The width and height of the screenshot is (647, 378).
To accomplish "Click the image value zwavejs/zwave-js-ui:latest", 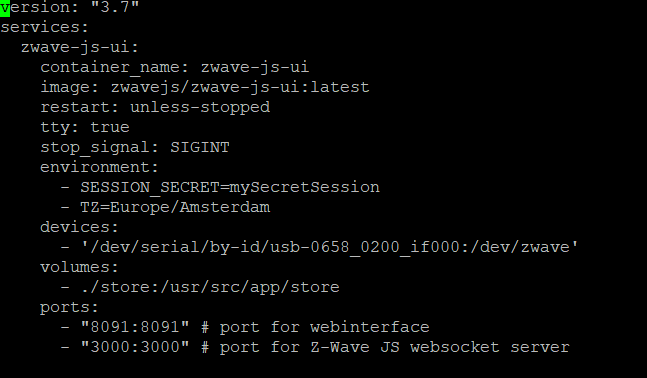I will (240, 87).
